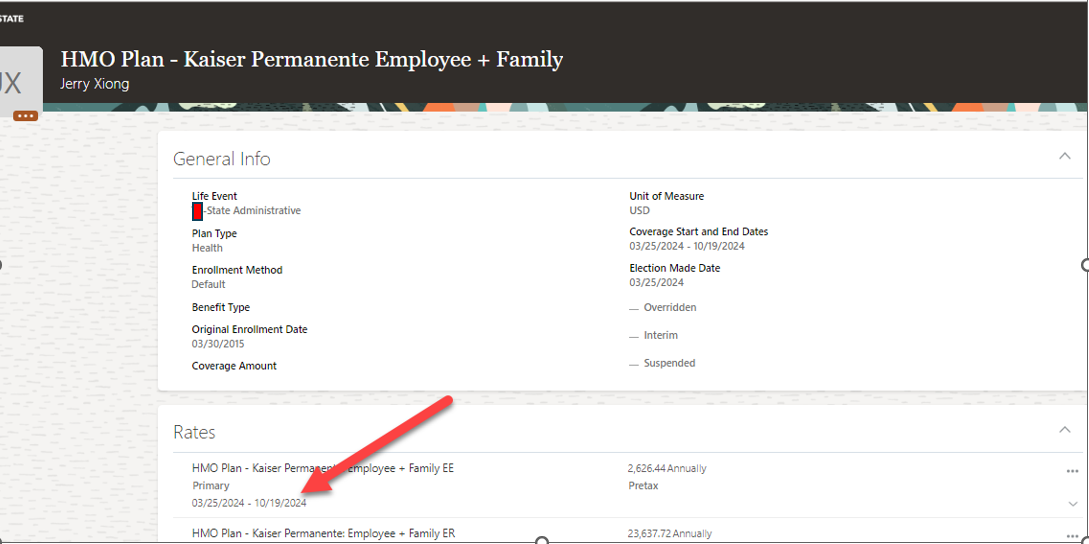Click the Original Enrollment Date label
Viewport: 1089px width, 544px height.
point(249,329)
